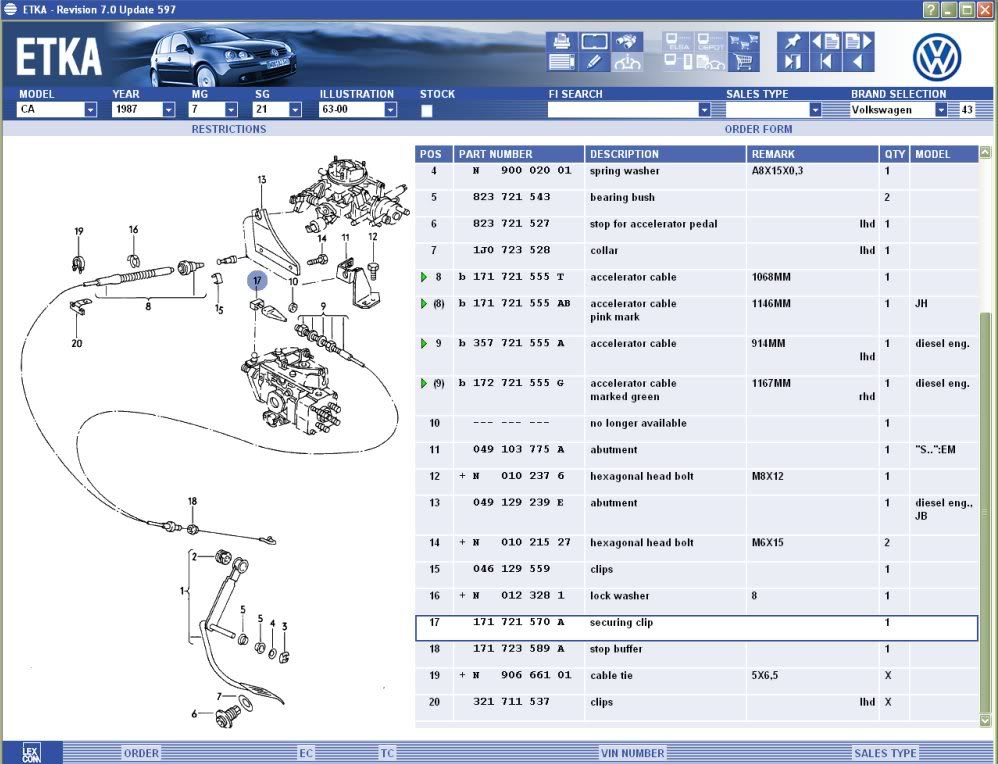Go to previous page with left document arrow
The height and width of the screenshot is (764, 998).
point(826,41)
